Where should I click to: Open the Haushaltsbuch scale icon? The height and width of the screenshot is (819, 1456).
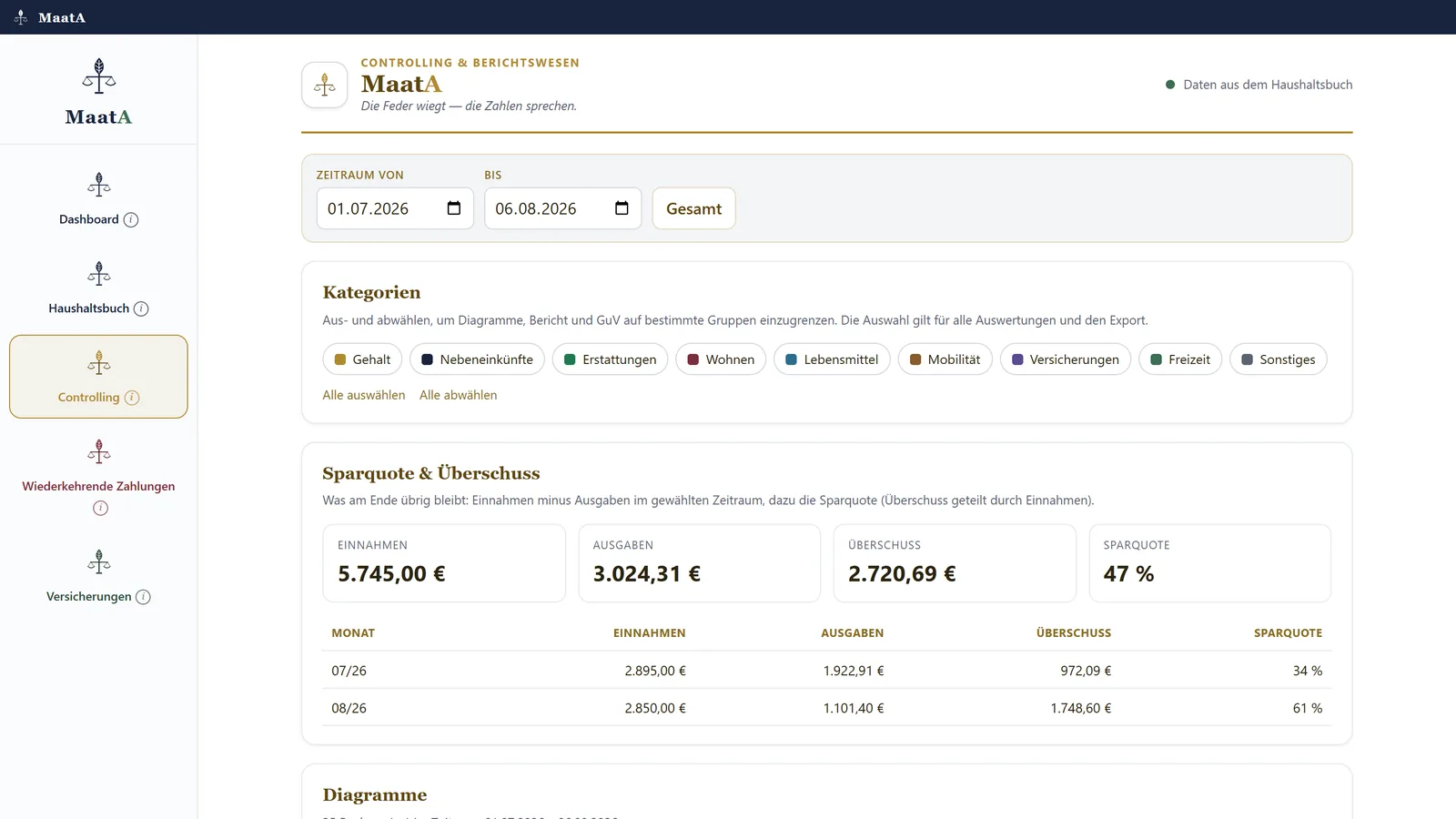pos(99,274)
